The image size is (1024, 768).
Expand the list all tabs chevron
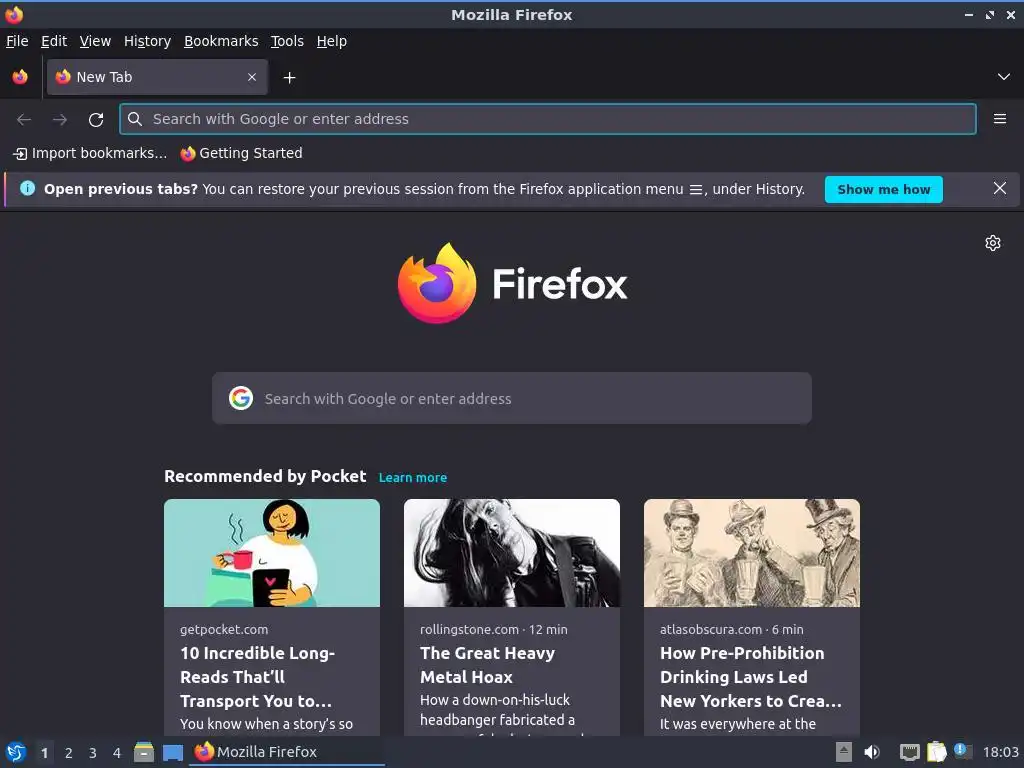1004,77
